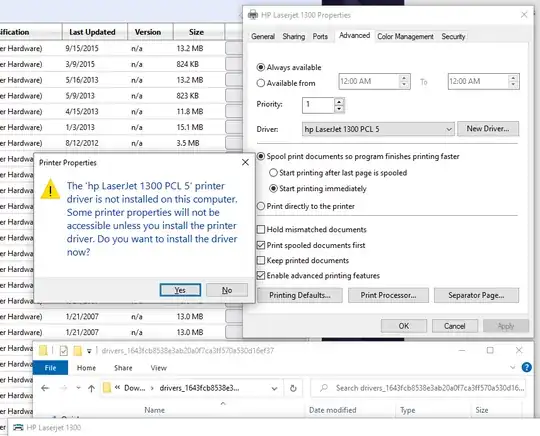This screenshot has height=436, width=540.
Task: Click Cancel in HP LaserJet 1300 Properties
Action: point(454,326)
